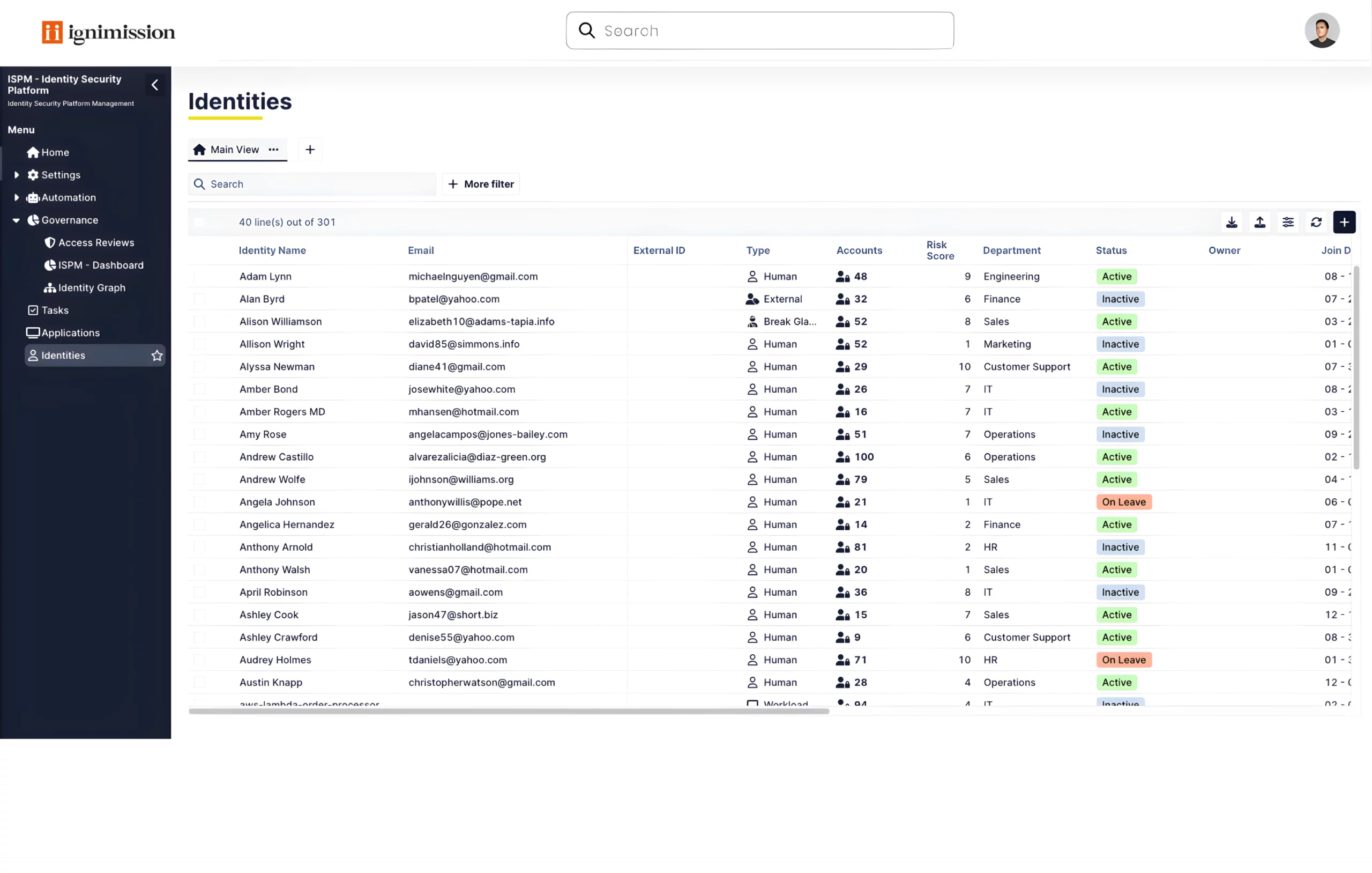Click the top global Search field
1372x873 pixels.
pos(759,31)
